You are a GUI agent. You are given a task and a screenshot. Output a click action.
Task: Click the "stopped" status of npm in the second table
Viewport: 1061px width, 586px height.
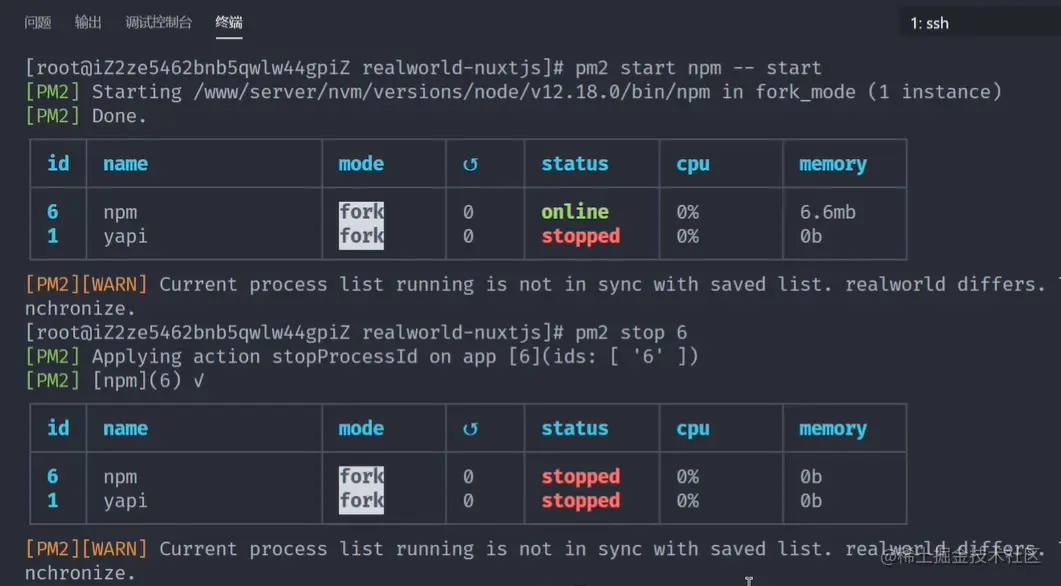(x=580, y=477)
